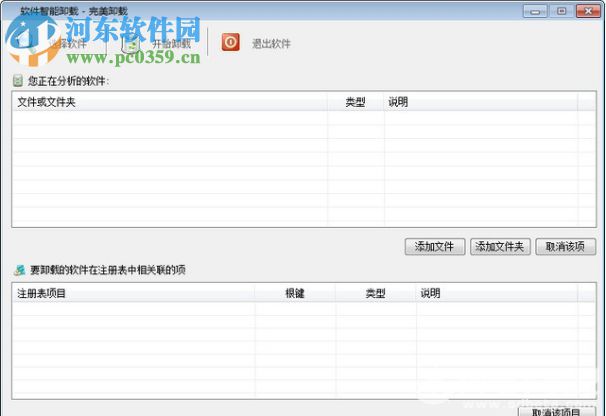This screenshot has height=416, width=606.
Task: Minimize the 软件智能卸载 window
Action: [x=535, y=11]
